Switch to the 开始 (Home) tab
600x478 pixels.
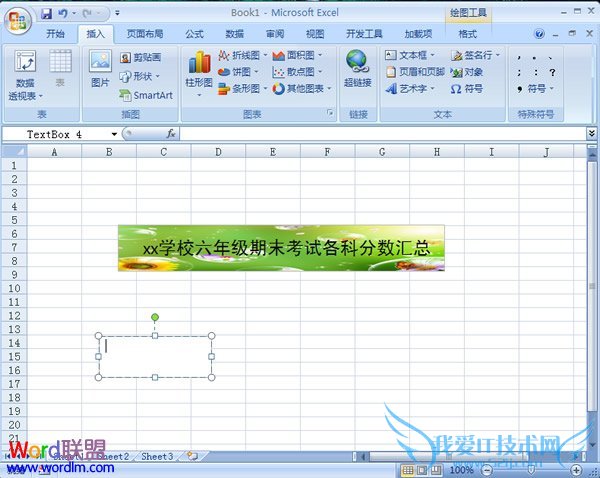click(55, 34)
